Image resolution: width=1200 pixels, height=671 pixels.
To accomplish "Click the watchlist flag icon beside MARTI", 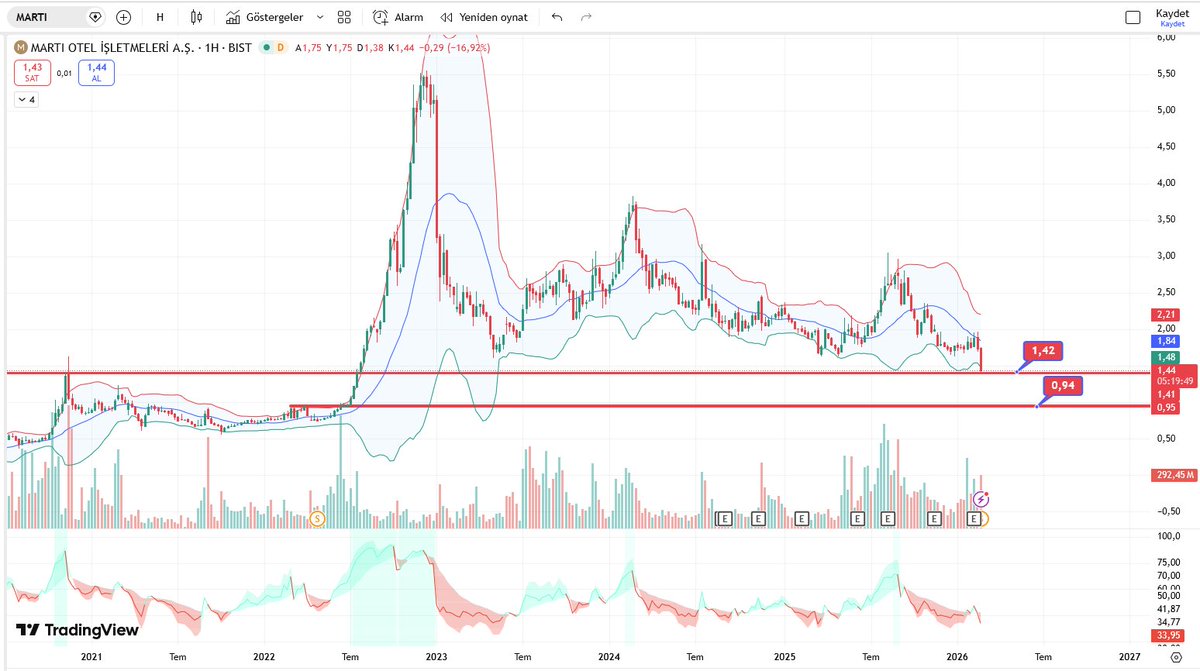I will pyautogui.click(x=95, y=17).
